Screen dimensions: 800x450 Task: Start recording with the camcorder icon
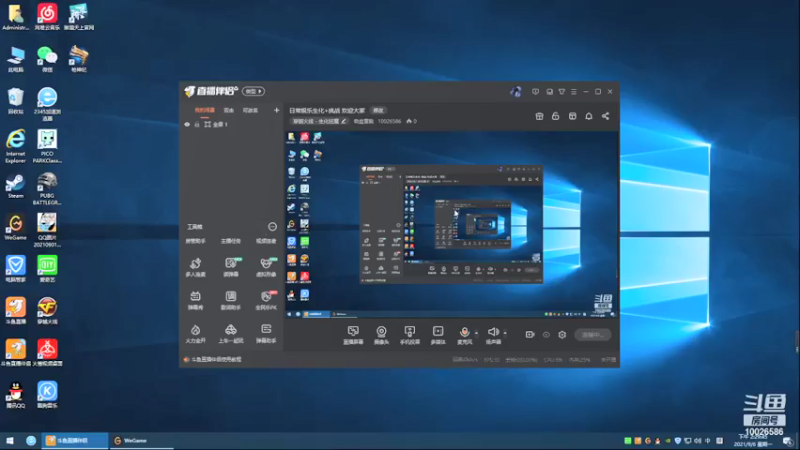pyautogui.click(x=530, y=335)
